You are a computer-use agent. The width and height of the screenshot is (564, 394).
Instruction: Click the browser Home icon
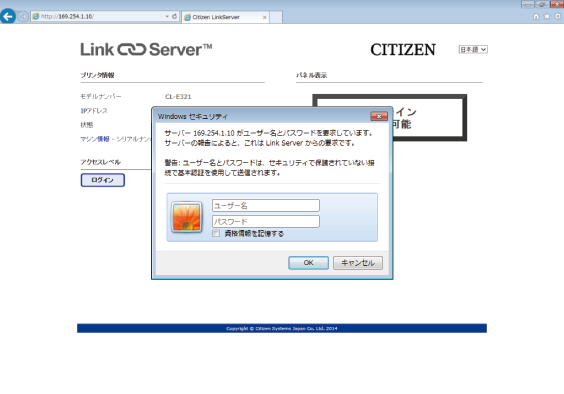tap(536, 17)
